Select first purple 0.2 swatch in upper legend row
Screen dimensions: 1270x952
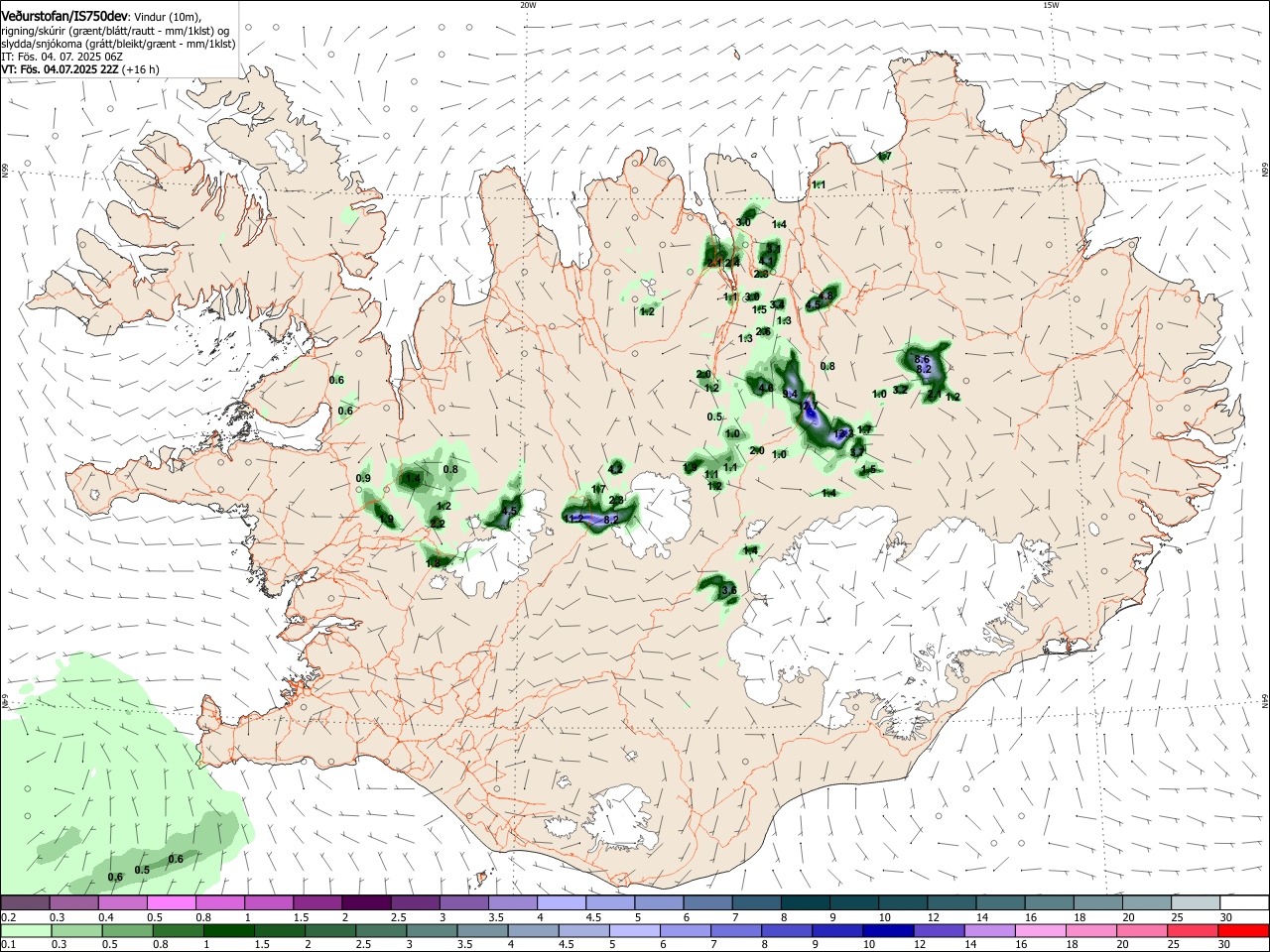pos(26,903)
